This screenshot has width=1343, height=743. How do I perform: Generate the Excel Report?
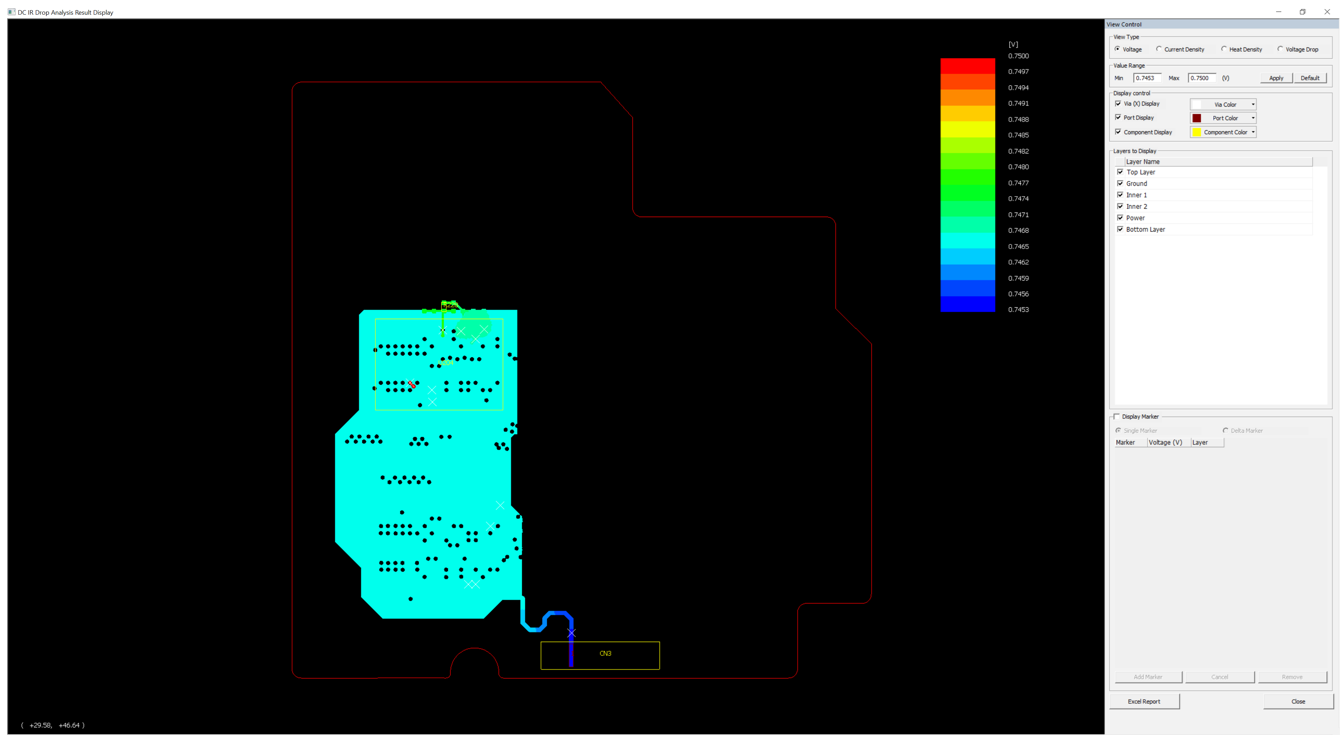[1144, 701]
